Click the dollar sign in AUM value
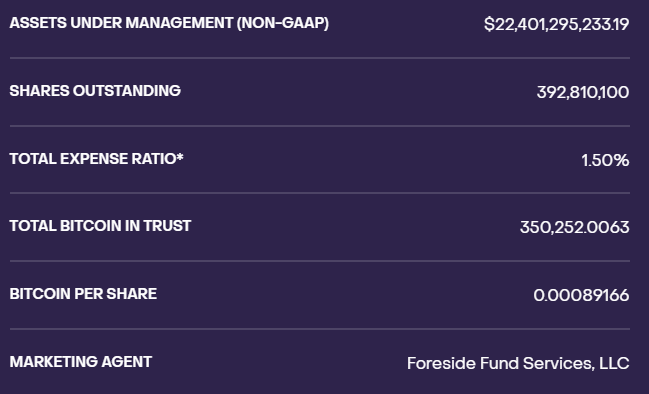649x394 pixels. 489,24
